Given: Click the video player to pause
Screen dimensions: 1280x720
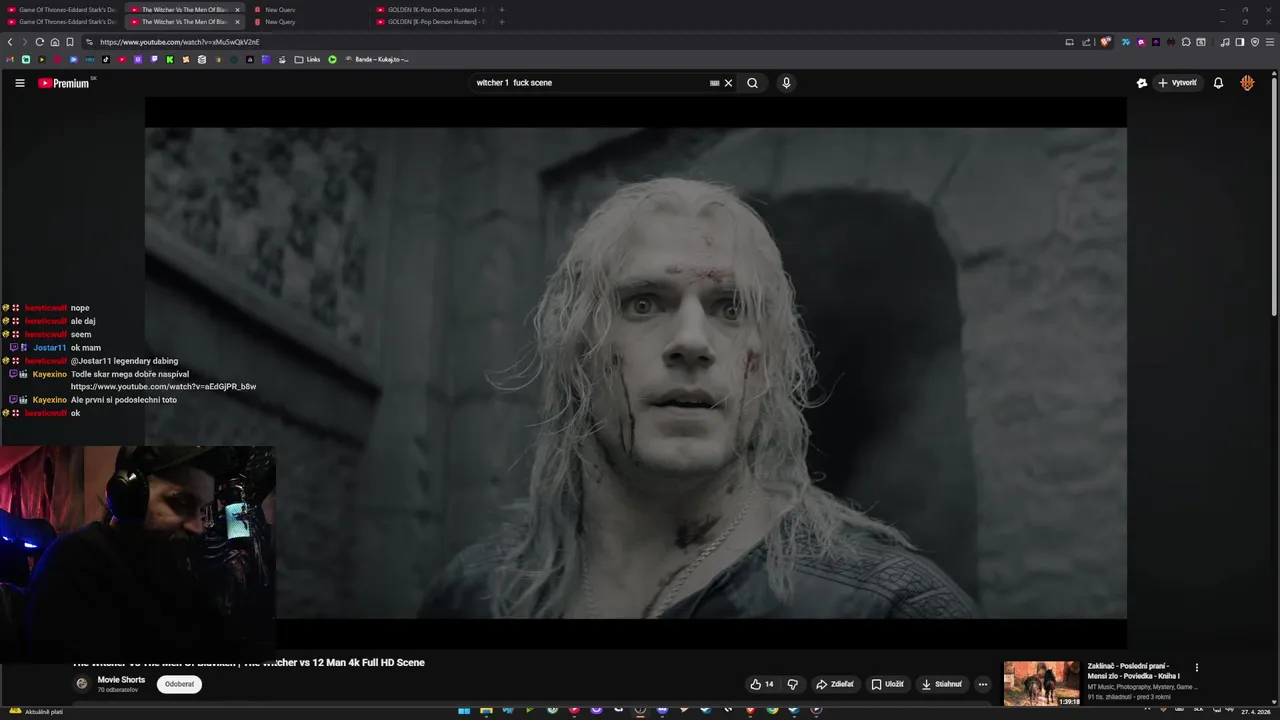Looking at the screenshot, I should [636, 372].
